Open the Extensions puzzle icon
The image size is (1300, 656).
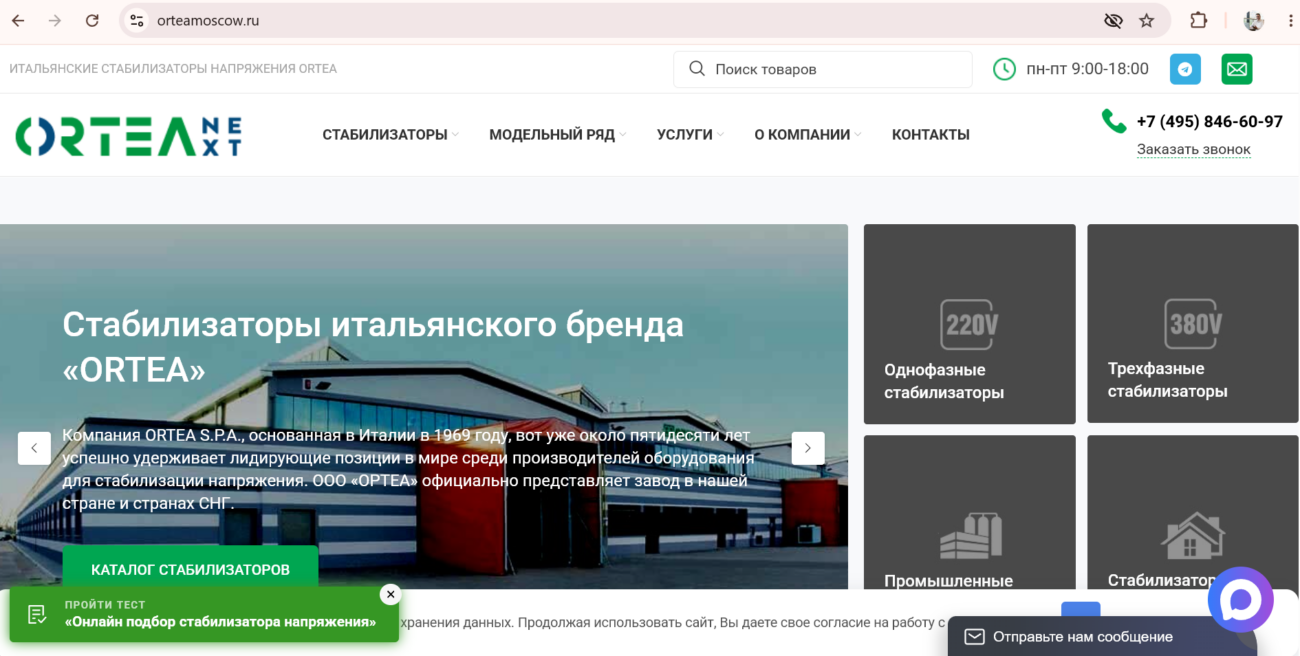coord(1198,20)
